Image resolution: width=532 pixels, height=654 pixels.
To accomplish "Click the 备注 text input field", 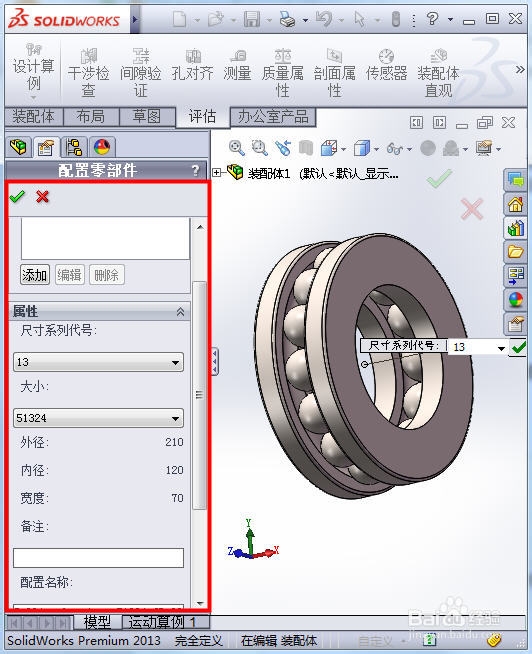I will click(98, 558).
